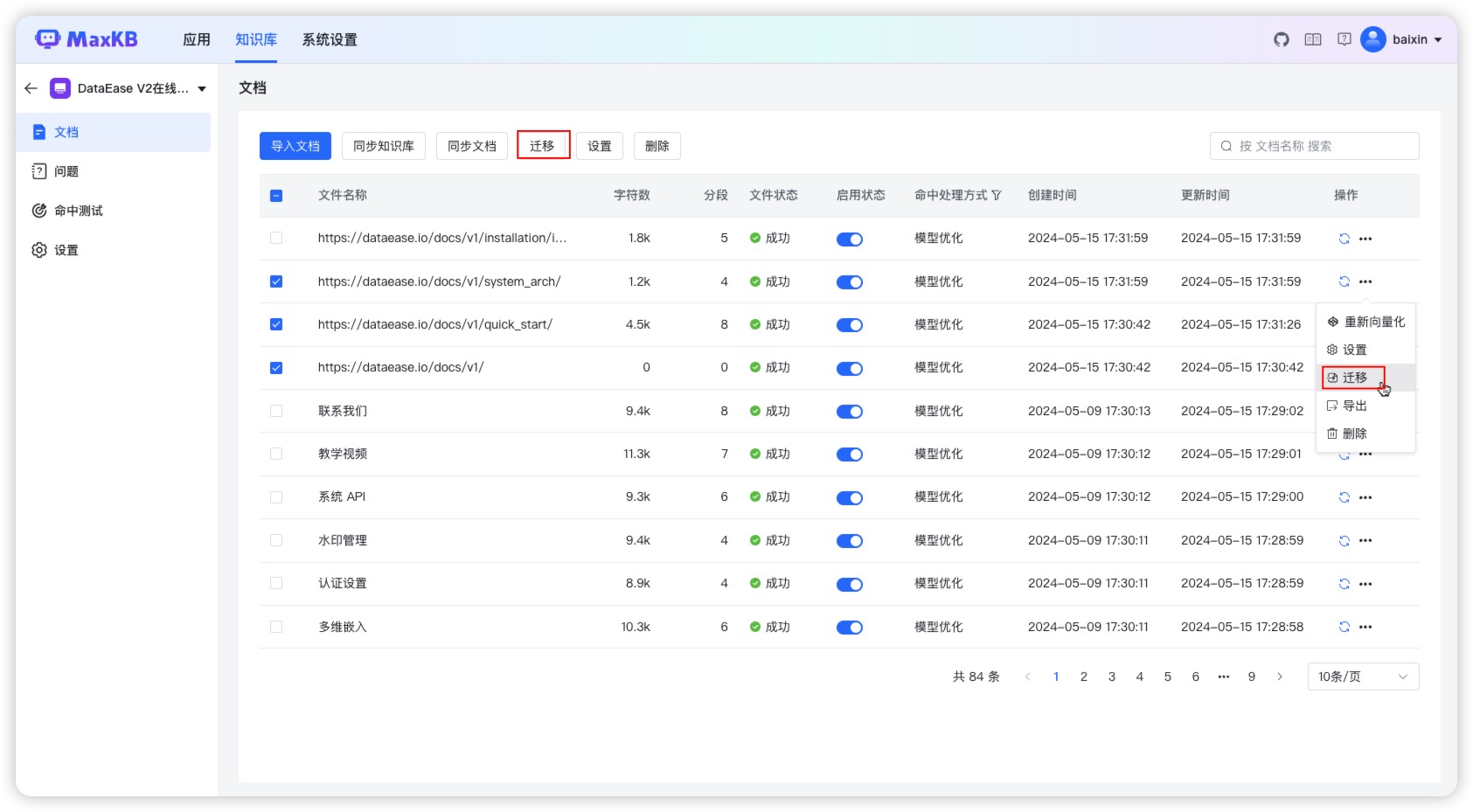Check the 系统 API row checkbox

[x=276, y=497]
